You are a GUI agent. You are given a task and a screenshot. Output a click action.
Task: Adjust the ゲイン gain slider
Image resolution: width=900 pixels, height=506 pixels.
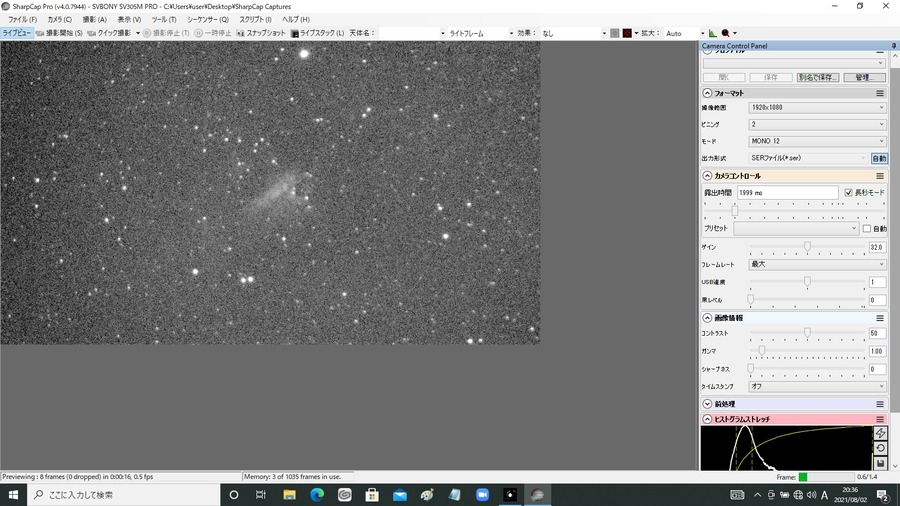tap(807, 247)
